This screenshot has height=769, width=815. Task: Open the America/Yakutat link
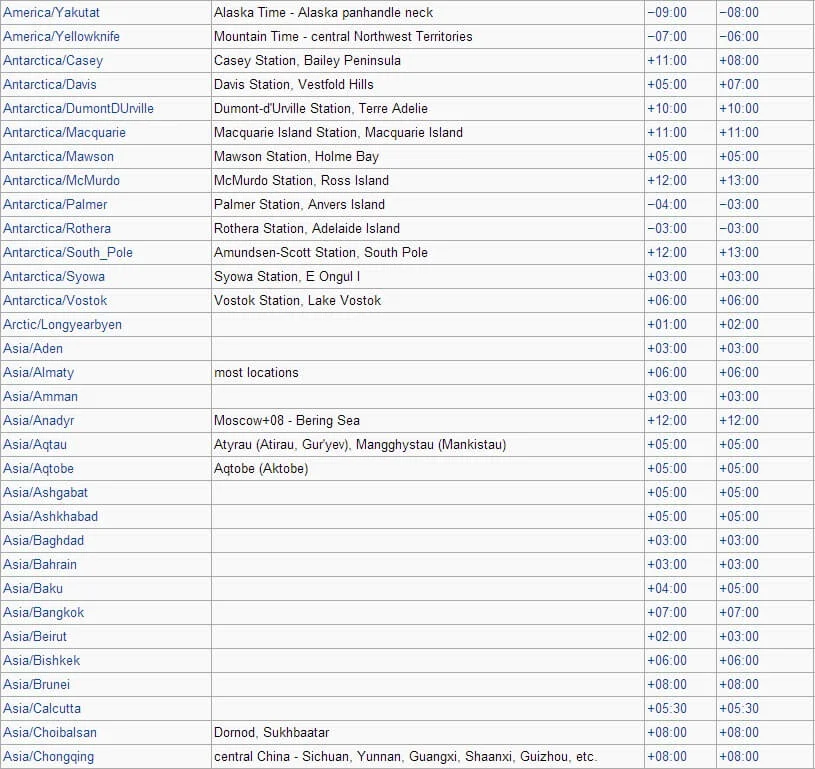click(51, 13)
